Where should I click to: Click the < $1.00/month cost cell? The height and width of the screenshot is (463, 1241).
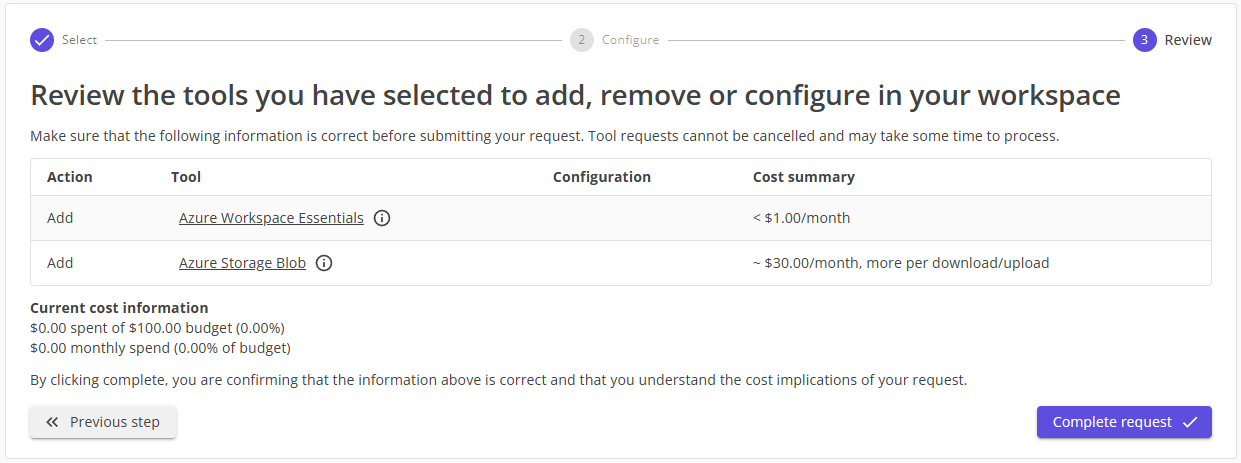click(x=801, y=218)
